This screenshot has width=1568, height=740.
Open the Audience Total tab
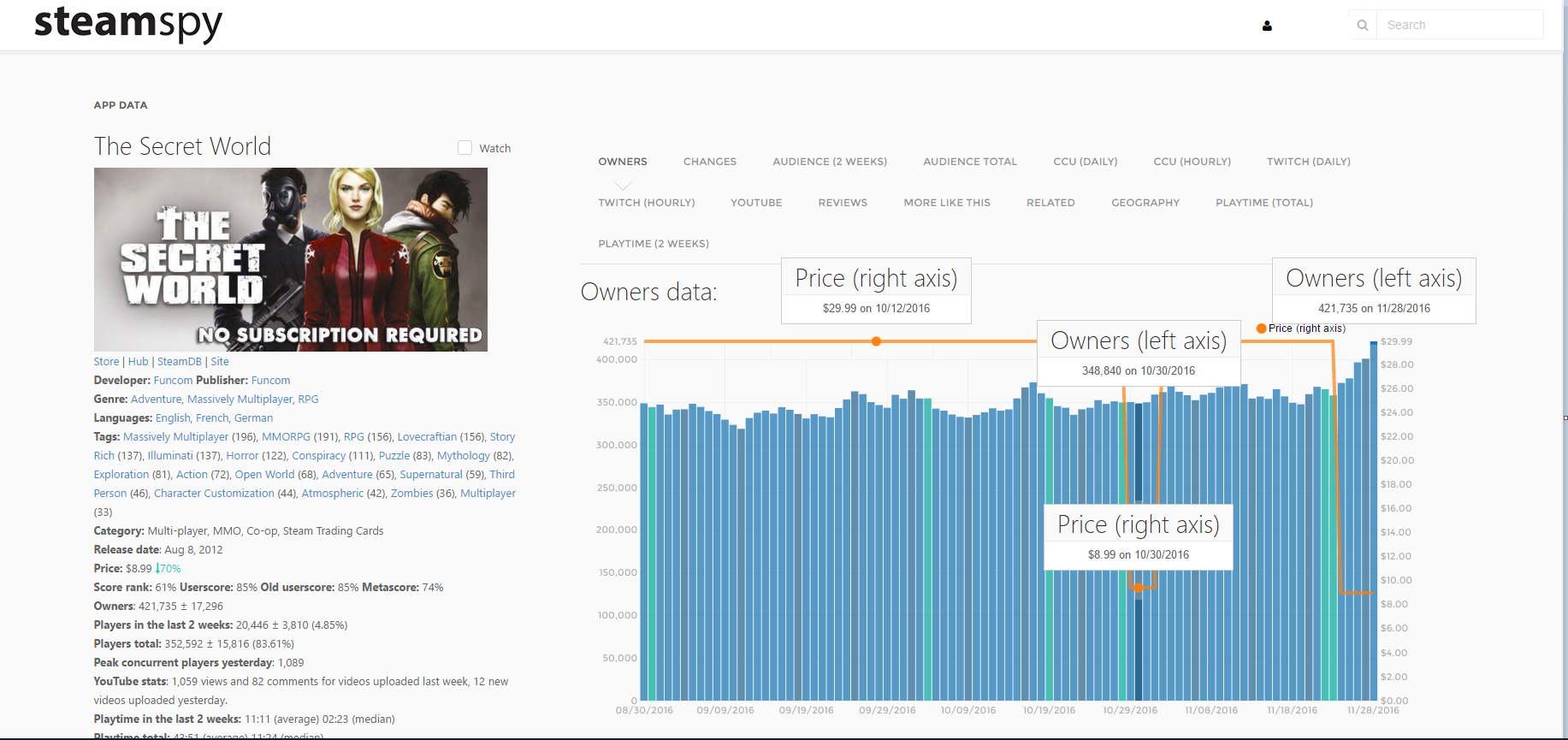[x=970, y=162]
